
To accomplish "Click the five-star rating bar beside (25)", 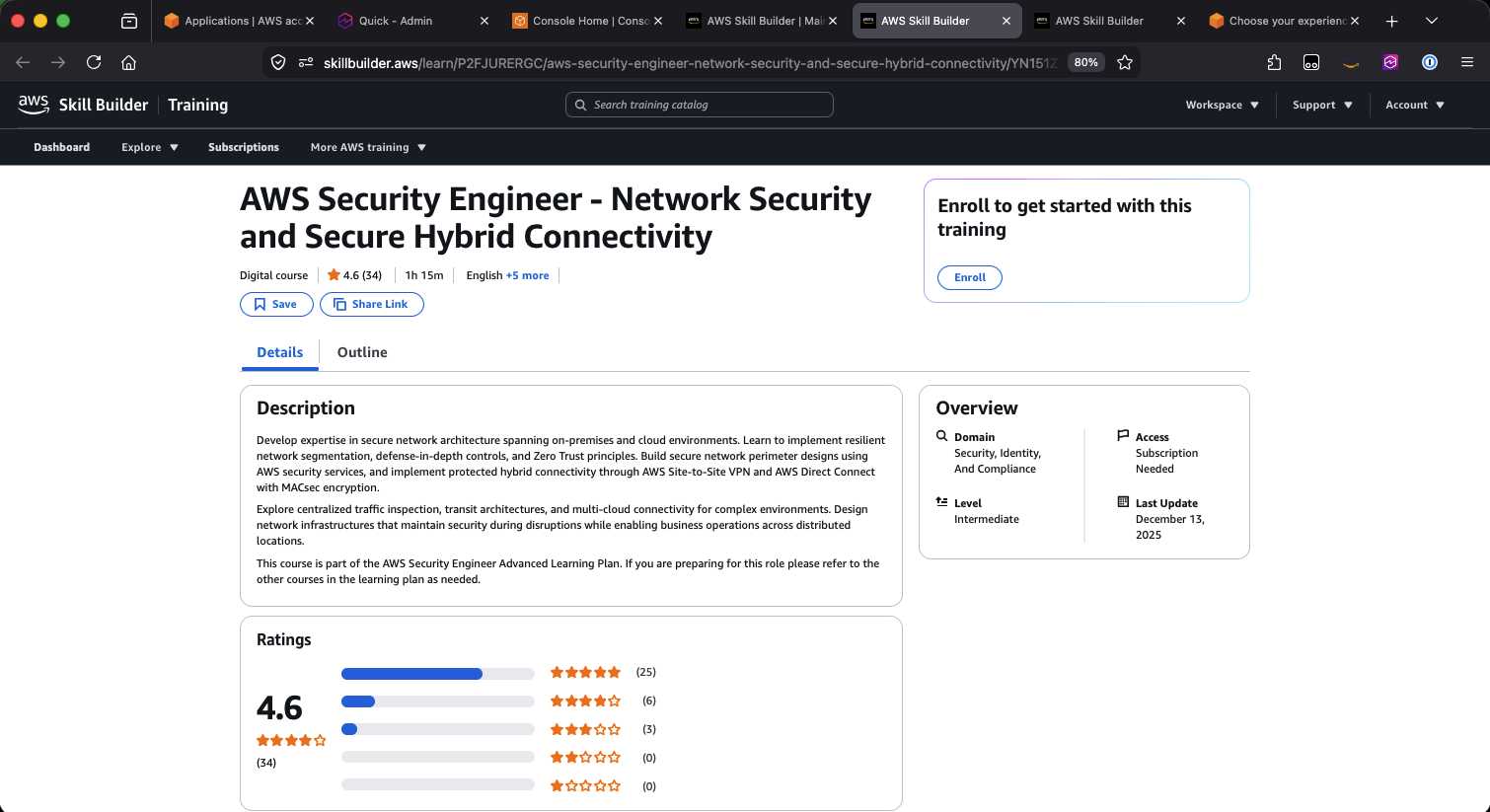I will click(438, 674).
